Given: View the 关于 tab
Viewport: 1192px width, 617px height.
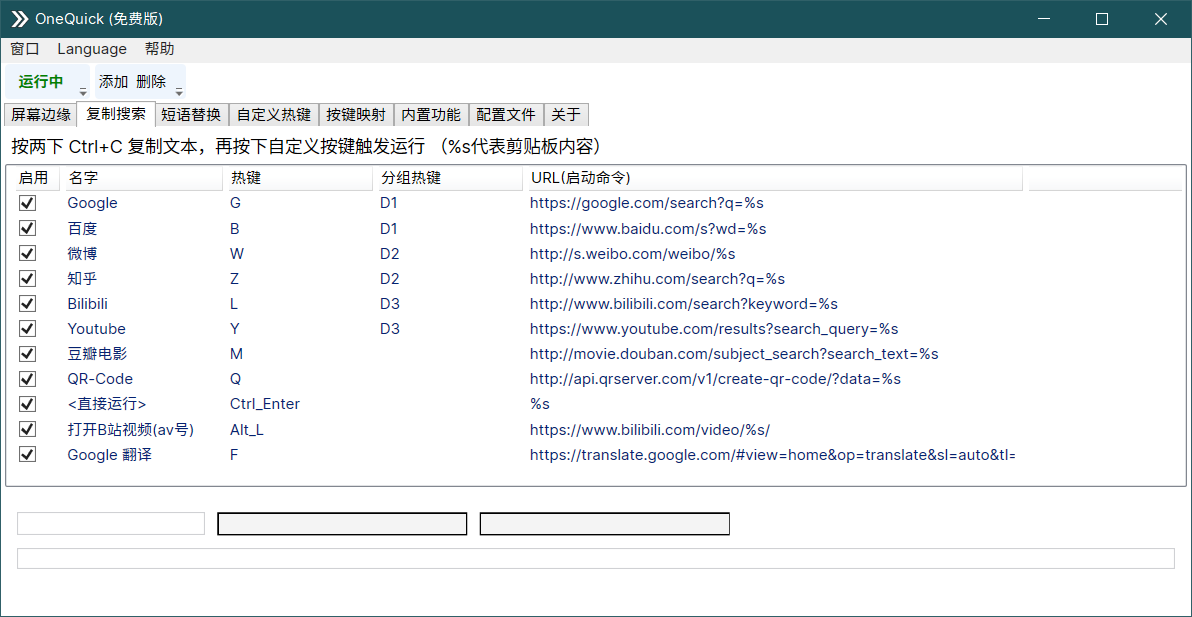Looking at the screenshot, I should coord(565,114).
